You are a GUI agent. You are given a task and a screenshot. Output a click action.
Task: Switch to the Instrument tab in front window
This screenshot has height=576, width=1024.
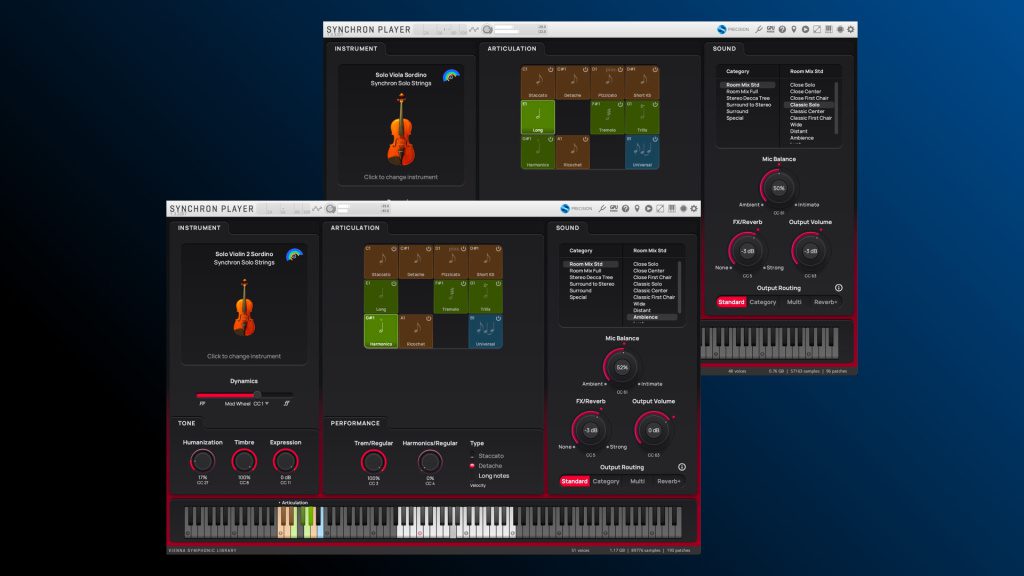(x=199, y=228)
